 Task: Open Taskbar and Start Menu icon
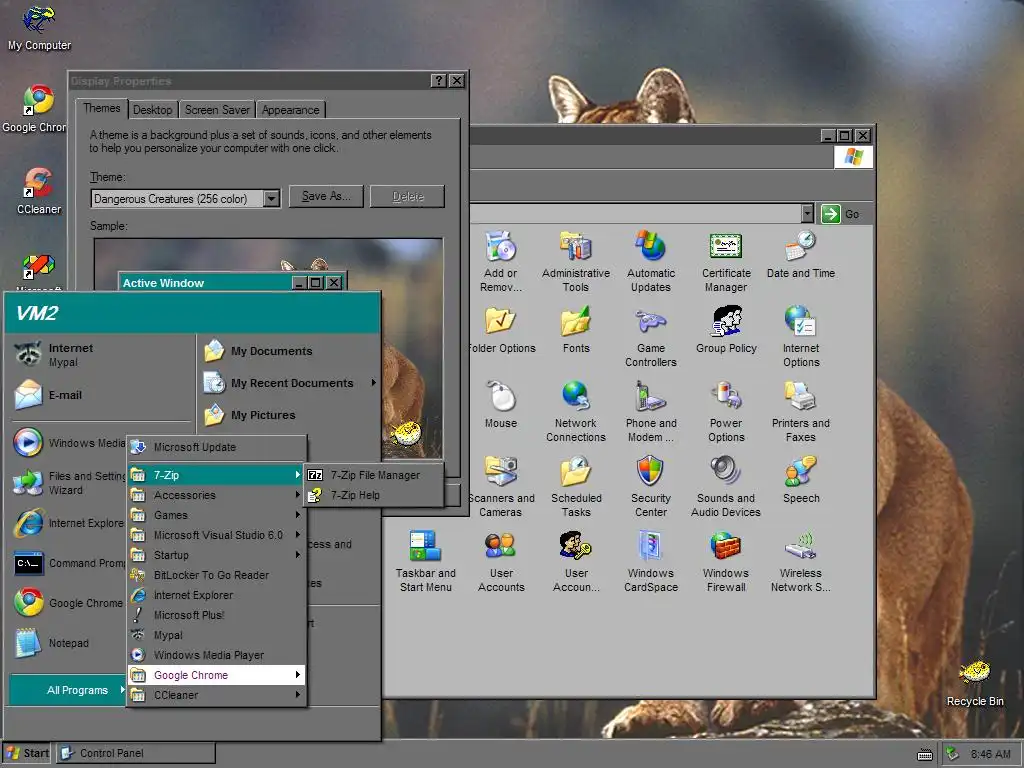point(425,562)
